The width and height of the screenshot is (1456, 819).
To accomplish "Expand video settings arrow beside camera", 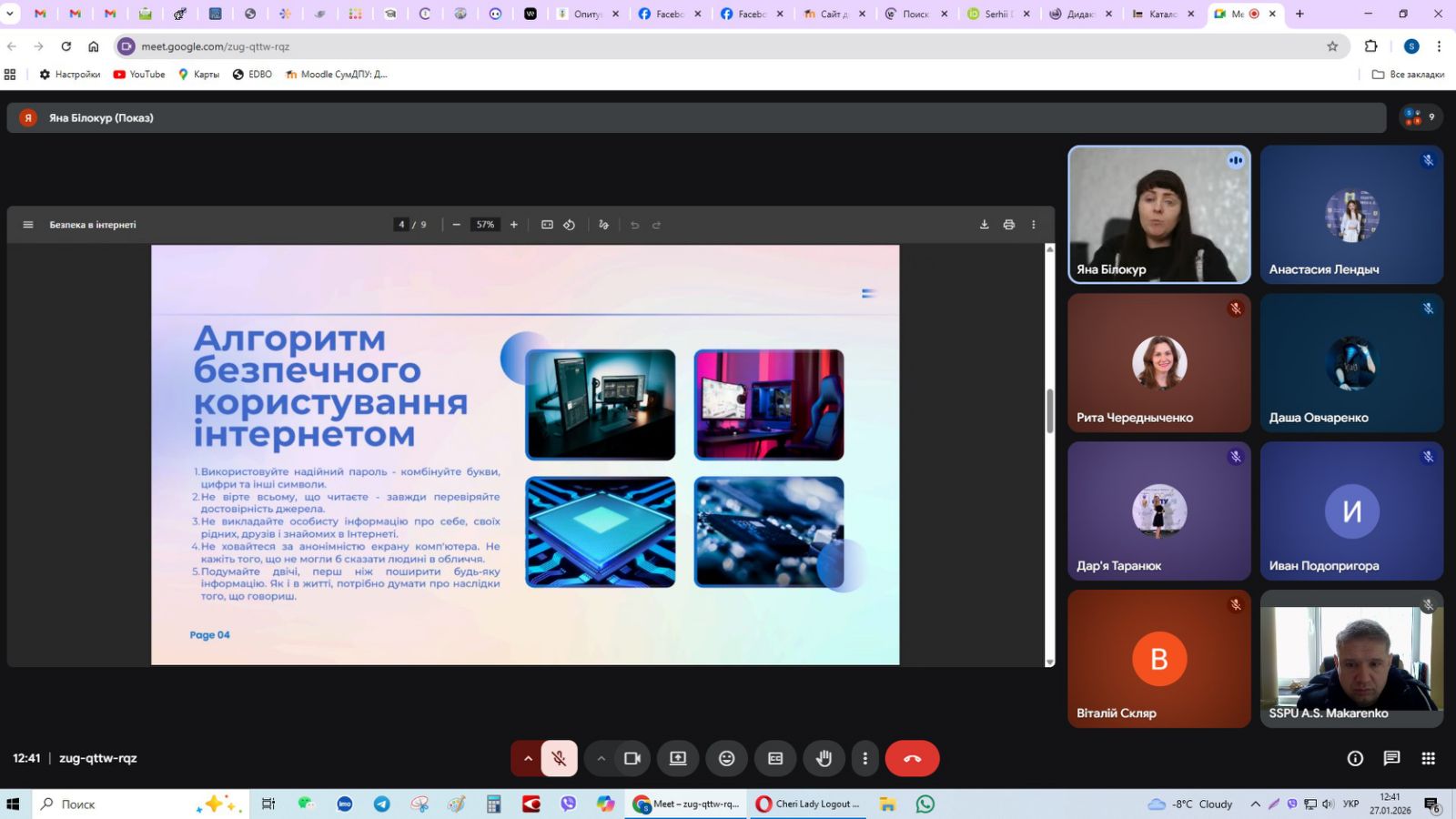I will (x=601, y=758).
